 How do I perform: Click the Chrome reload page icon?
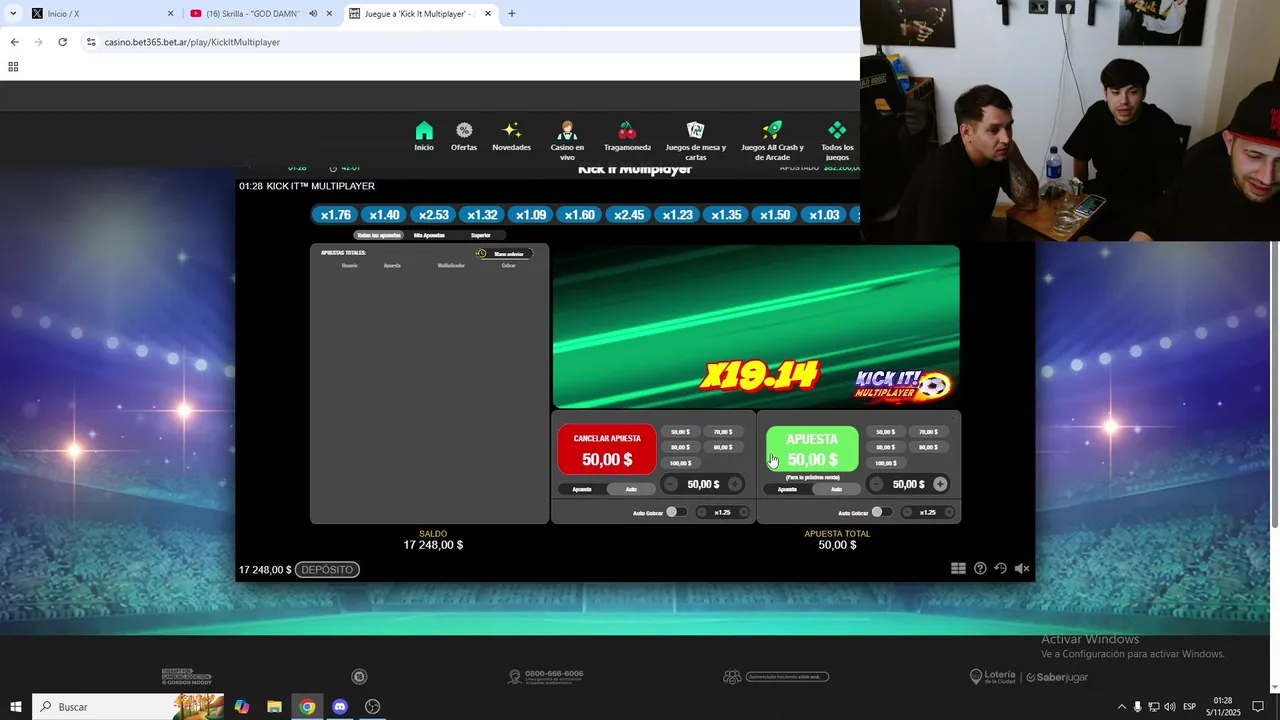click(62, 42)
